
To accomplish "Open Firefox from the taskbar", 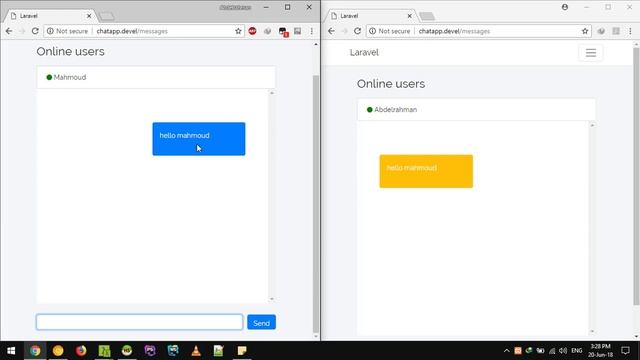I will coord(81,351).
